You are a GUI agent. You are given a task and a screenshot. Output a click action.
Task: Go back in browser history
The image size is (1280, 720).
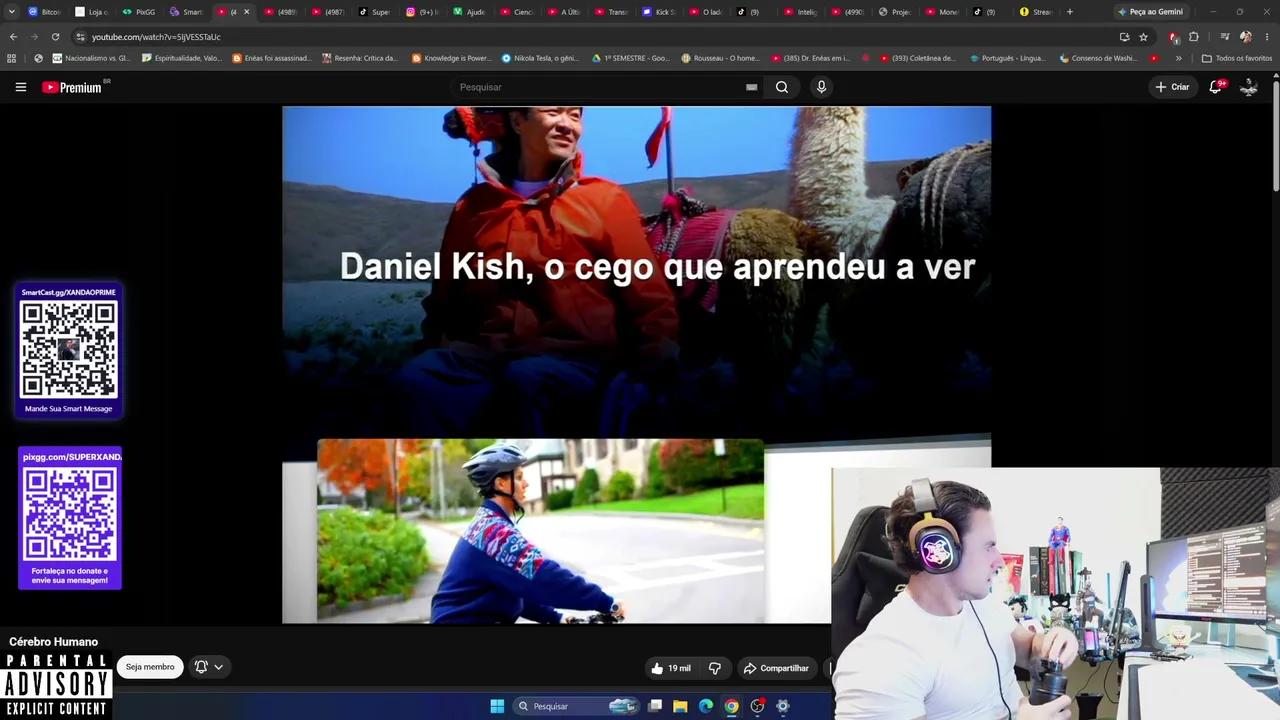click(13, 37)
